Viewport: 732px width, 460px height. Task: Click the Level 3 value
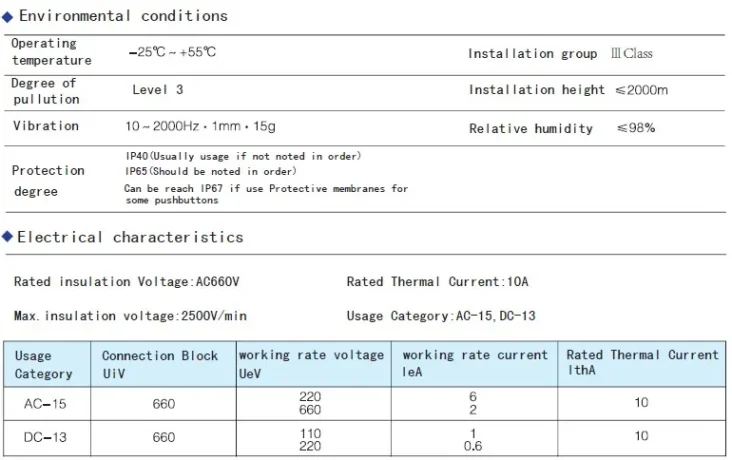click(157, 90)
